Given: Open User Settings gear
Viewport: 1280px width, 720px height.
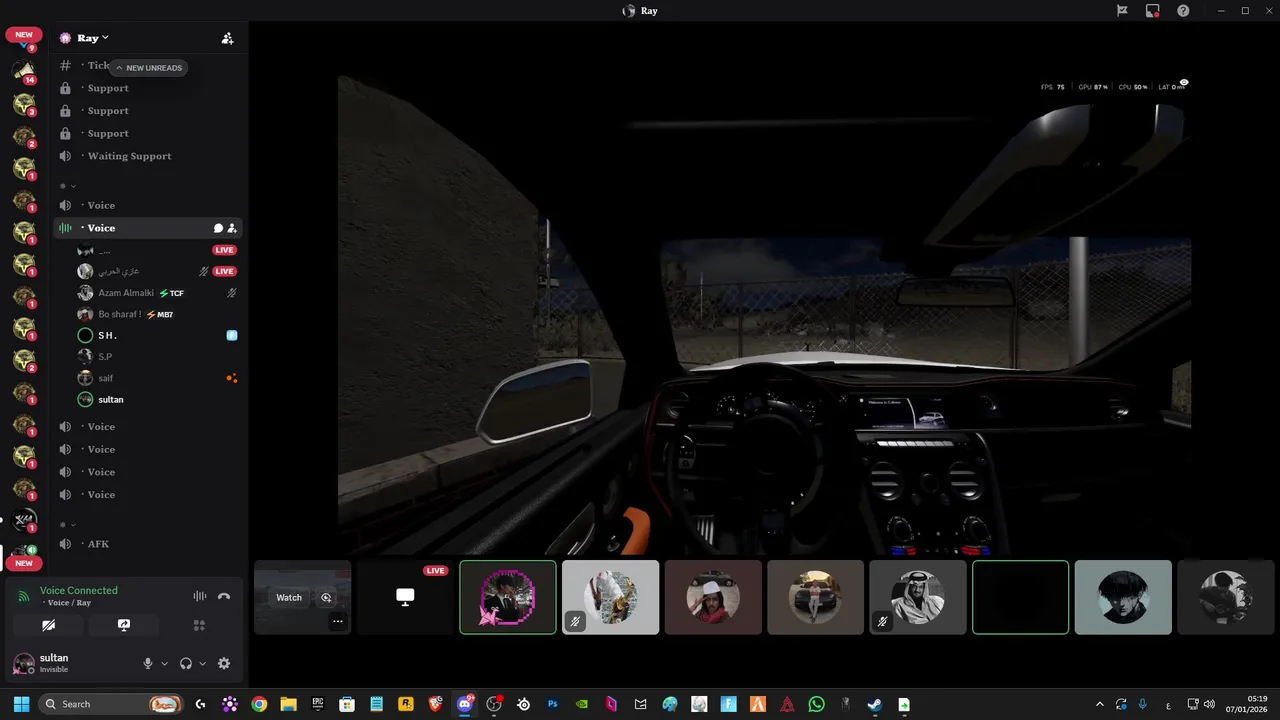Looking at the screenshot, I should tap(224, 663).
